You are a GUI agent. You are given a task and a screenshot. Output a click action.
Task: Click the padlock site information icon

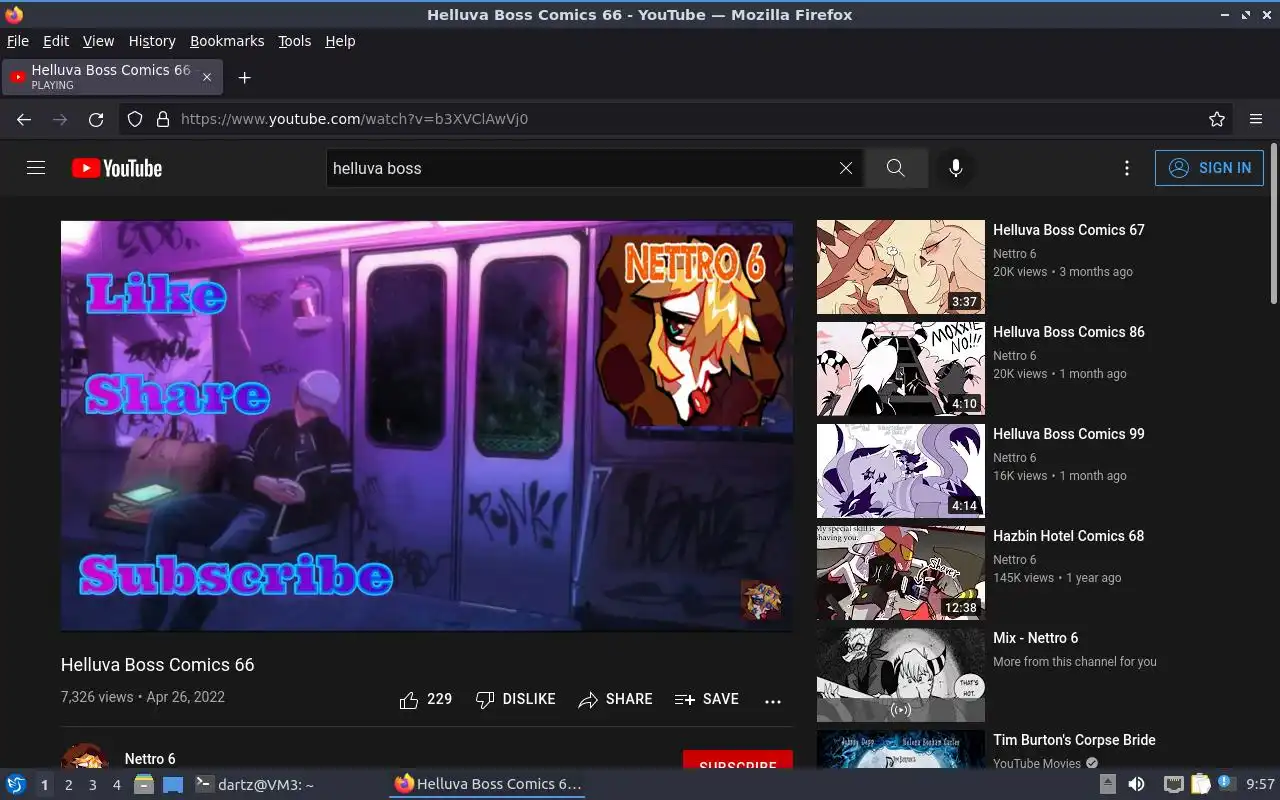(x=163, y=119)
